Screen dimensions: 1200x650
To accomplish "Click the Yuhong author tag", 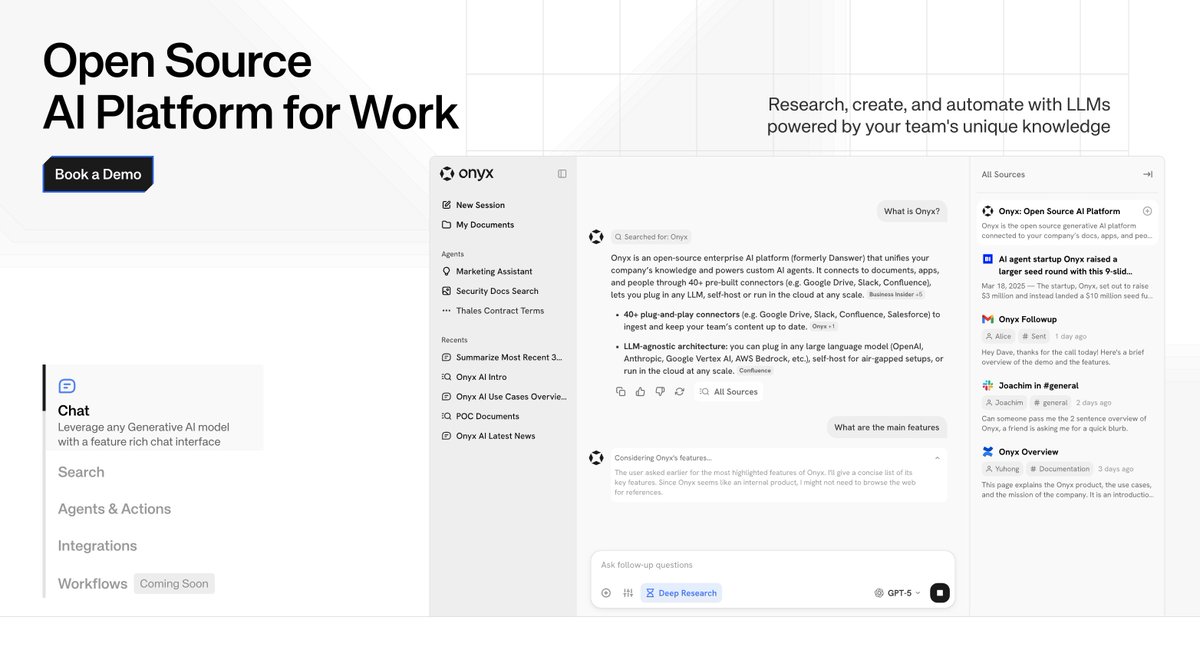I will click(x=1003, y=469).
